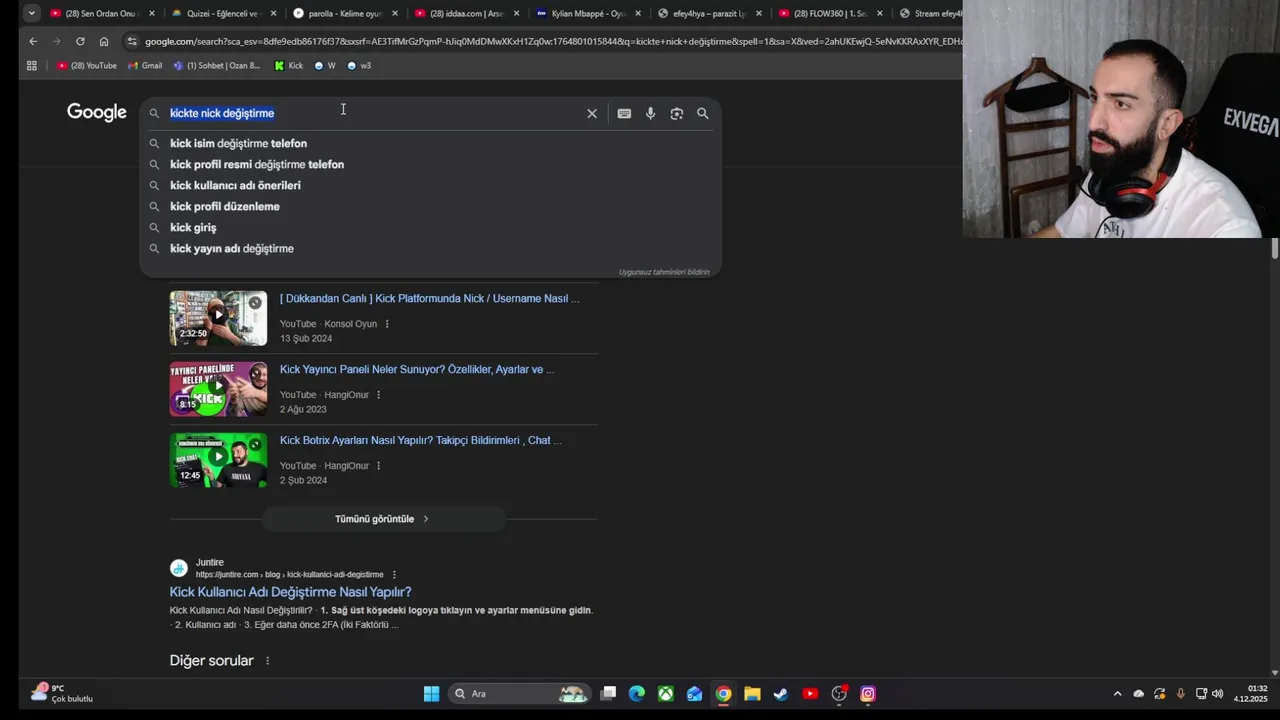
Task: Play the Kick Yayıncı Paneli video thumbnail
Action: (218, 389)
